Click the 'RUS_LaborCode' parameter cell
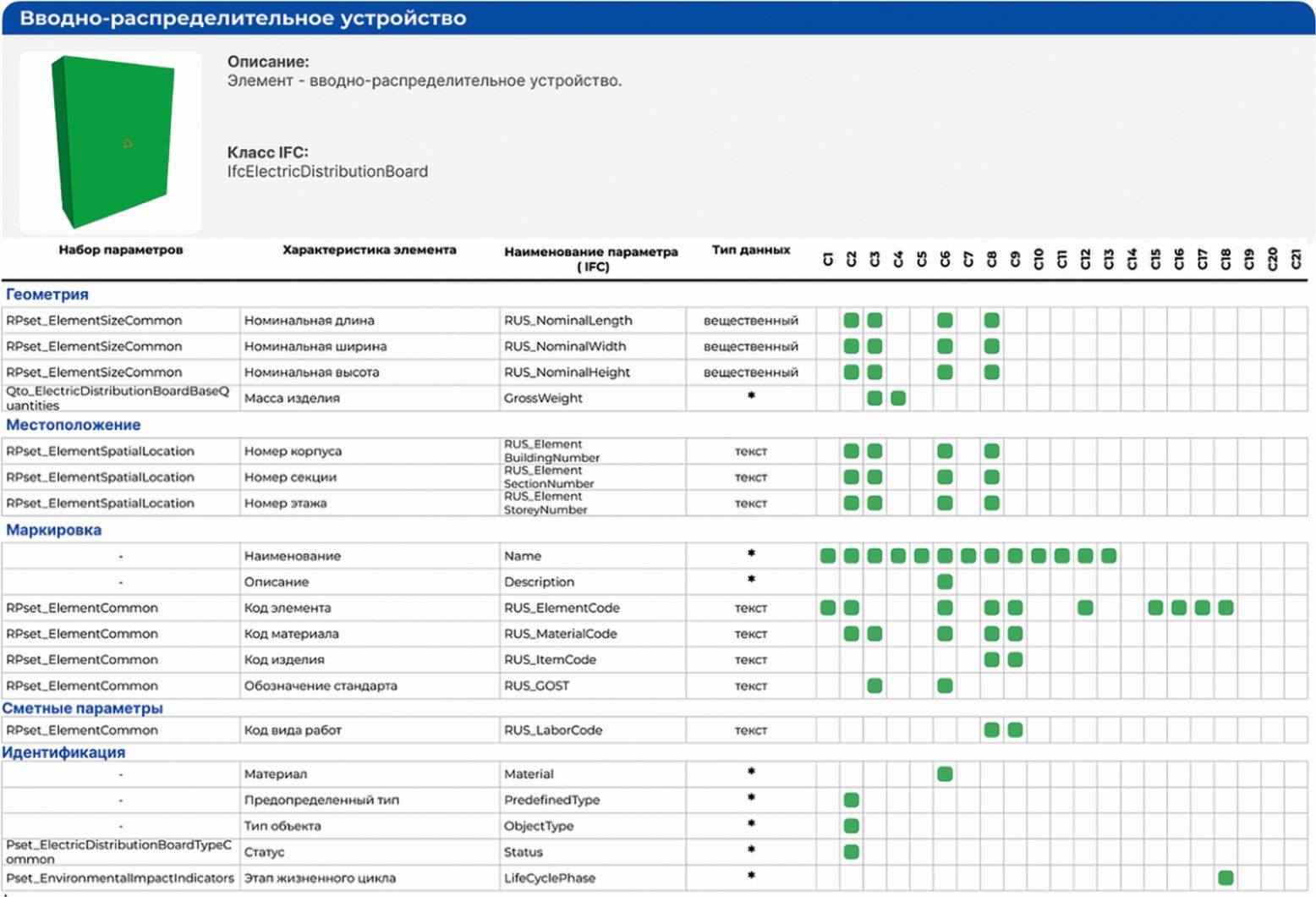Screen dimensions: 1316x897 pos(592,729)
